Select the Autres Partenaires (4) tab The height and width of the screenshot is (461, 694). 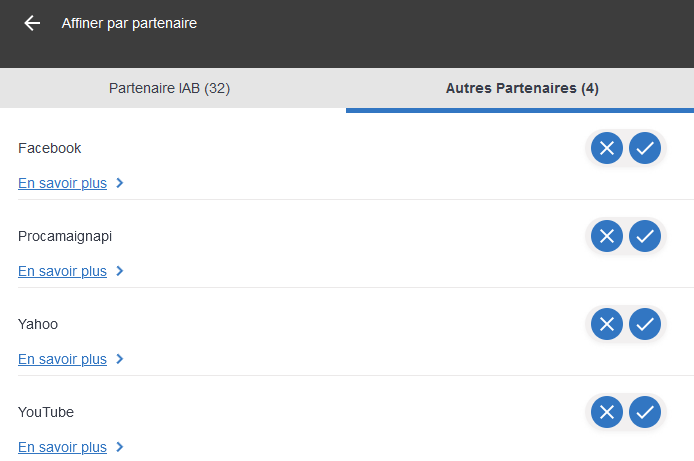tap(521, 89)
